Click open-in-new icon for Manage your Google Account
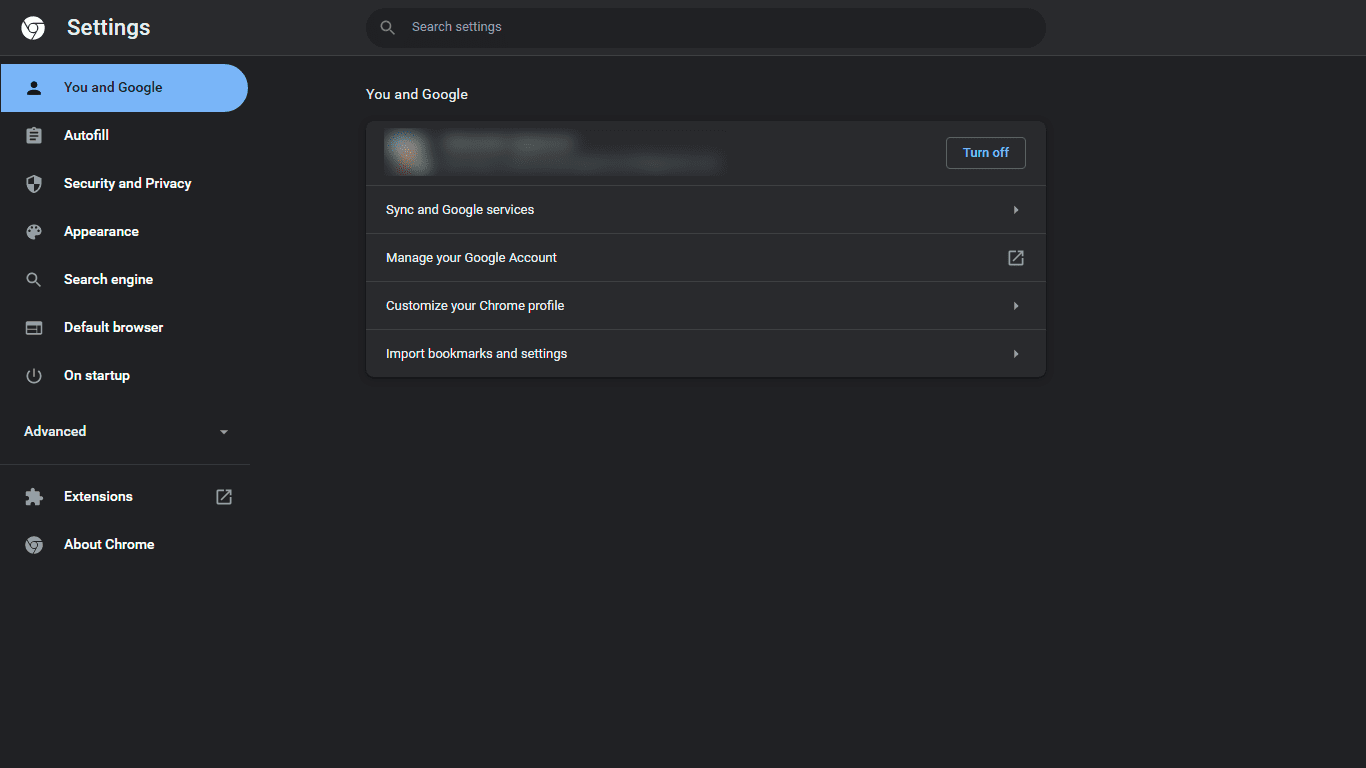This screenshot has width=1366, height=768. point(1016,258)
